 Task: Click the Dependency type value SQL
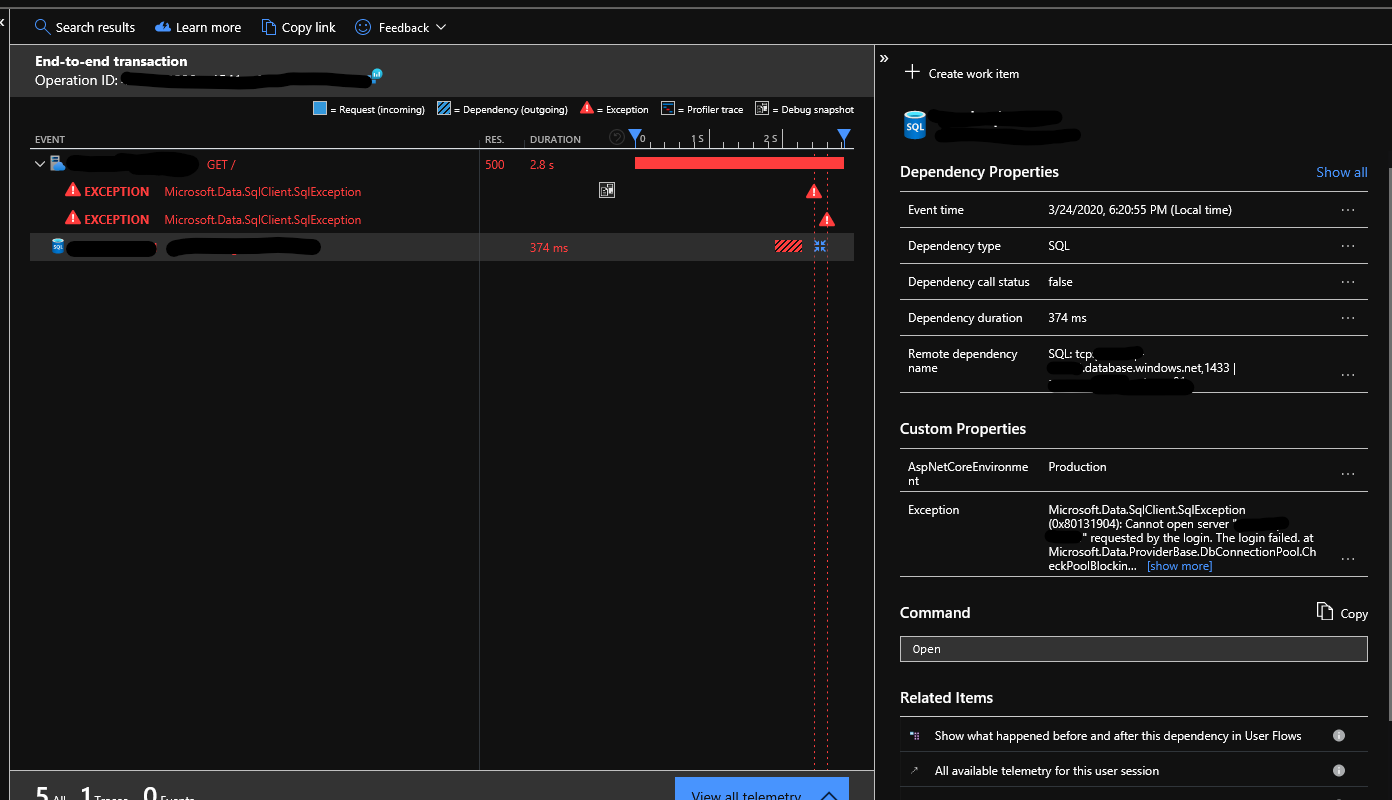click(x=1059, y=246)
